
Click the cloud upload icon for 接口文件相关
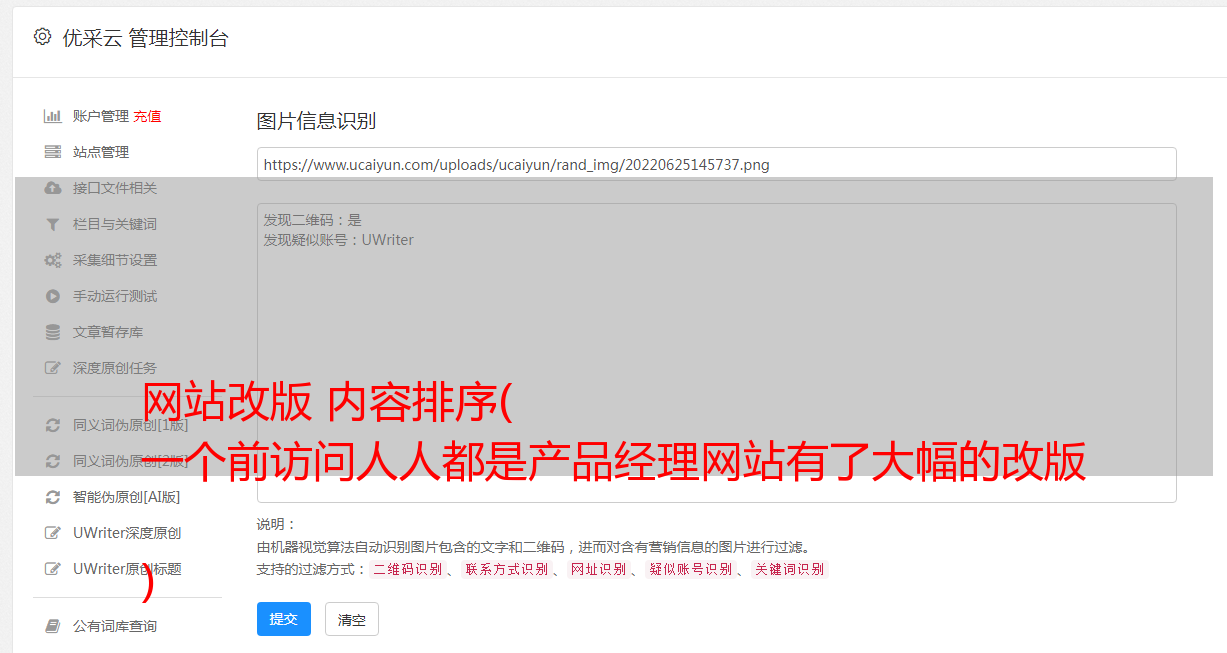pos(53,188)
